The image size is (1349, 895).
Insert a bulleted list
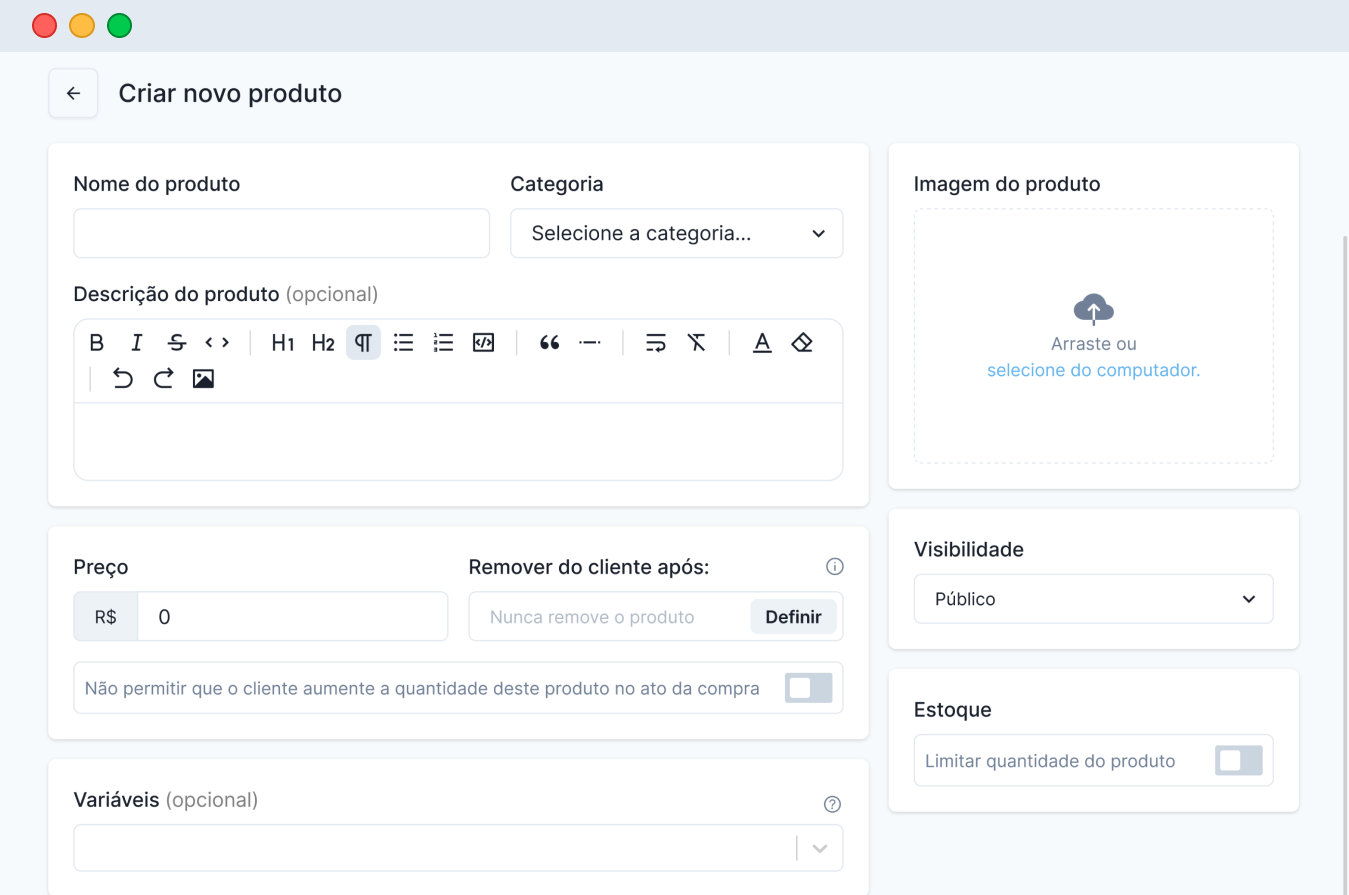pos(404,343)
